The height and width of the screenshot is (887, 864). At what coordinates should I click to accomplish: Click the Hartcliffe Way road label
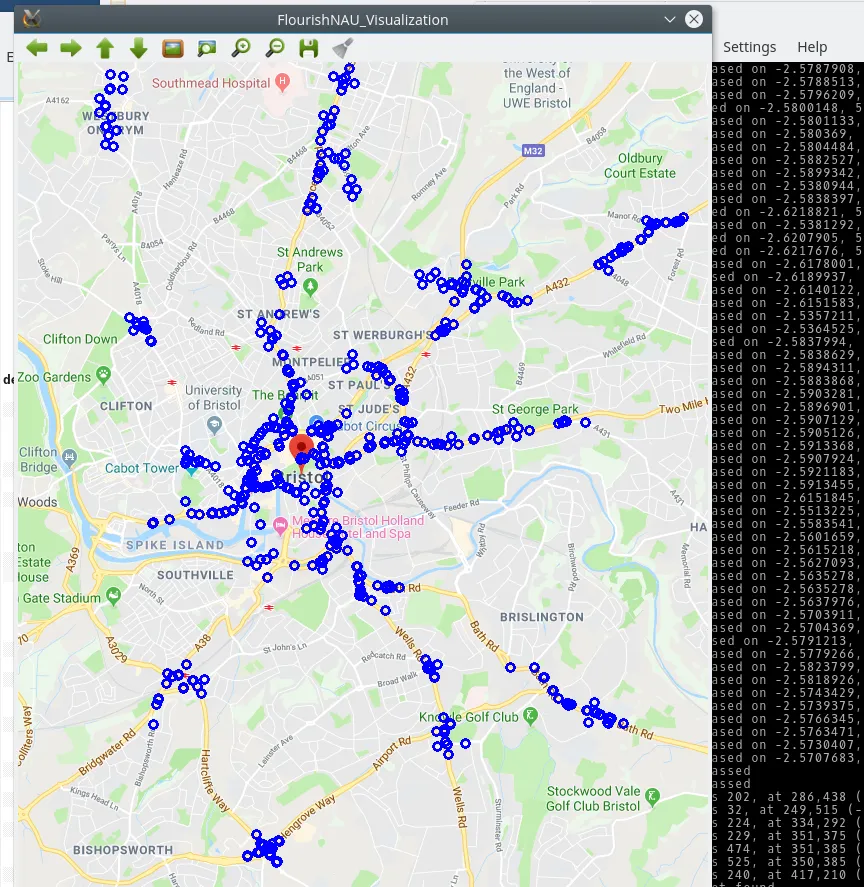click(213, 781)
